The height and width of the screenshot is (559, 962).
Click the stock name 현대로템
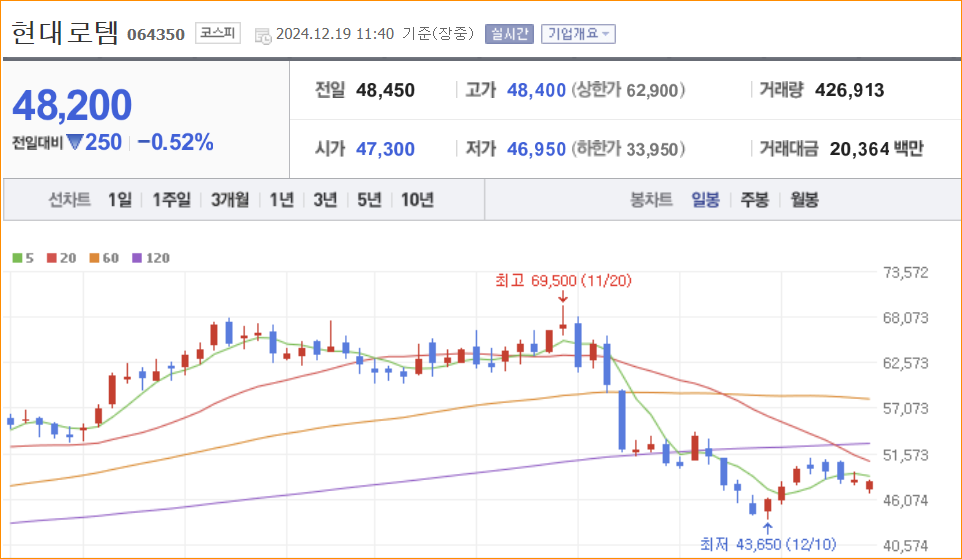64,33
